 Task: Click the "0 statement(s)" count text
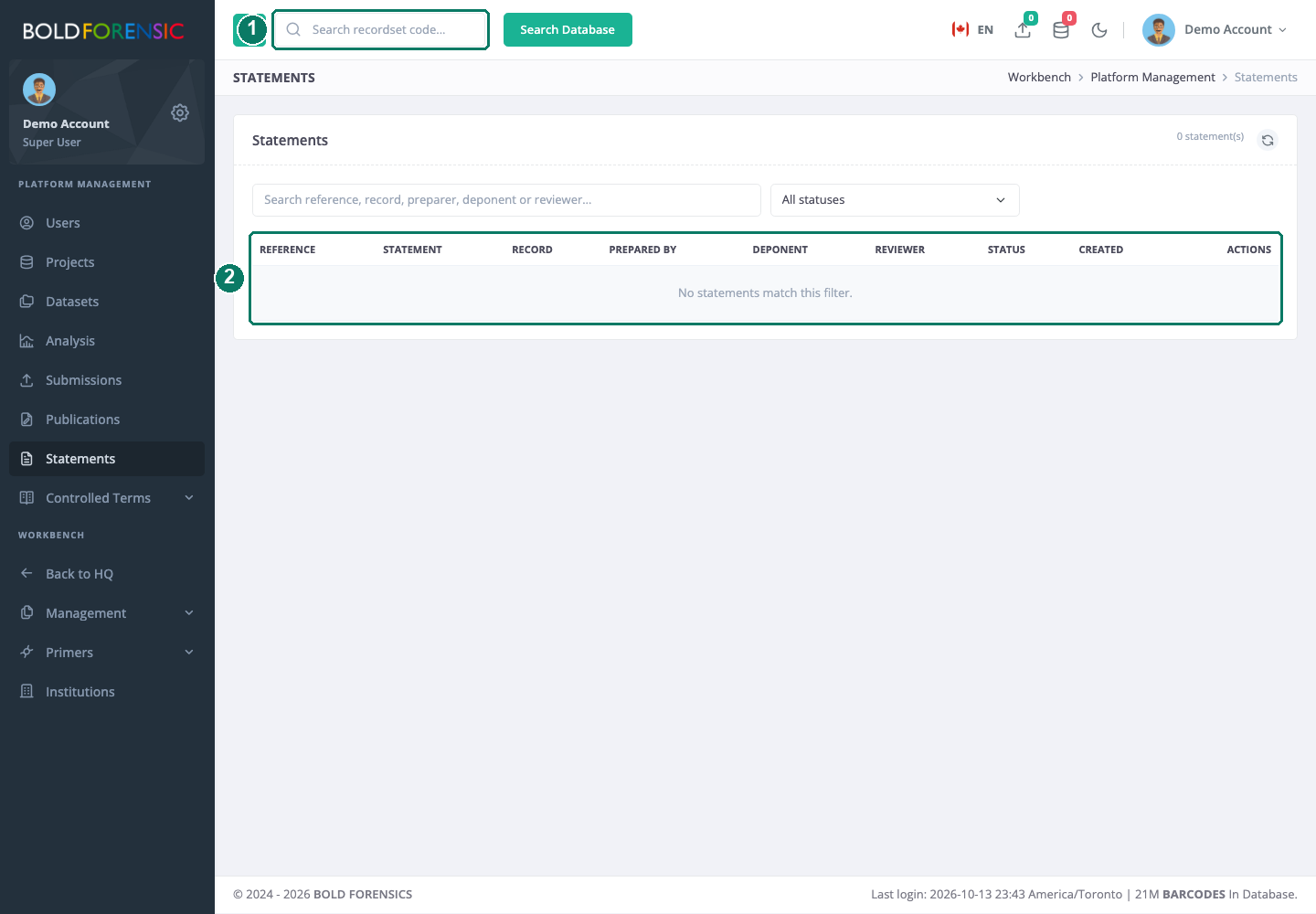click(1210, 136)
